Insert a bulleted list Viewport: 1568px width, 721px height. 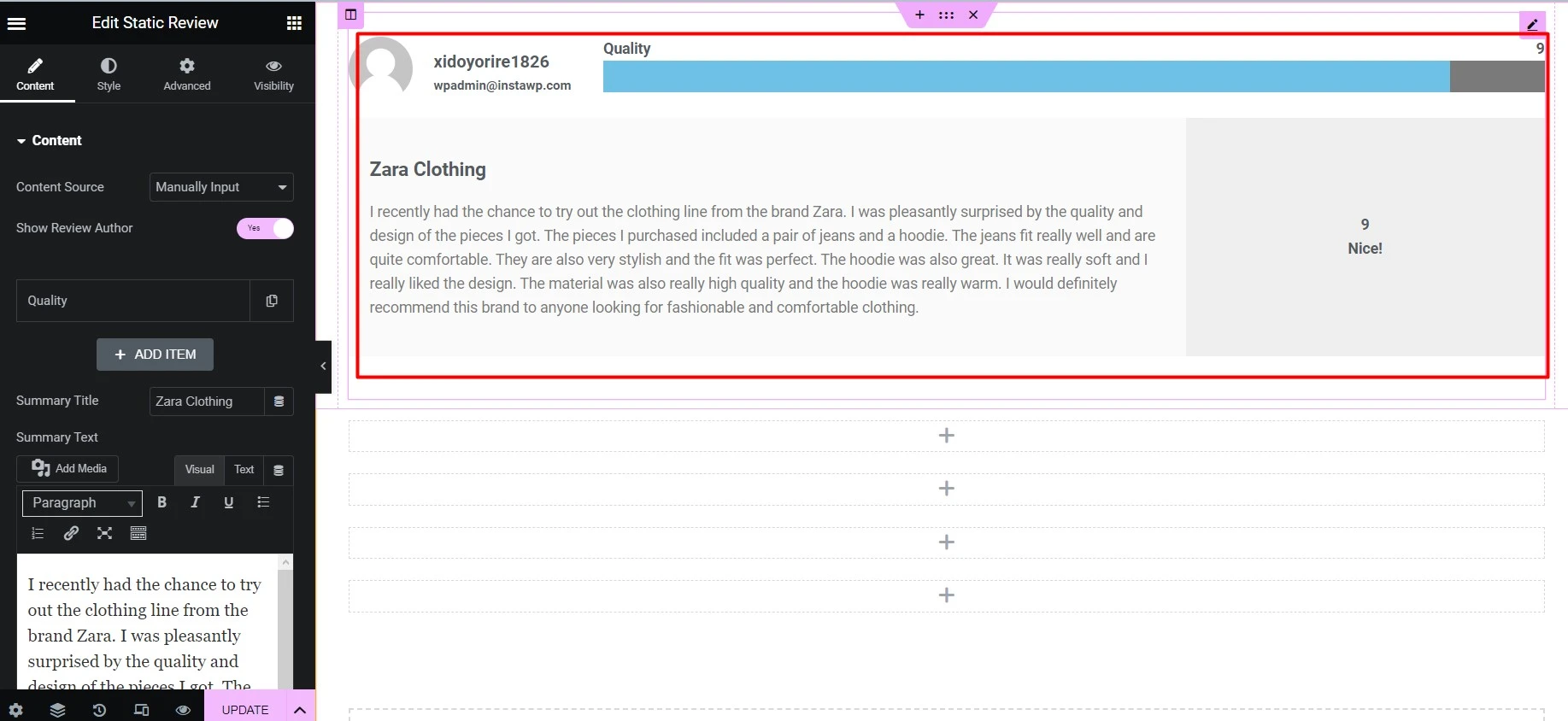[x=263, y=502]
